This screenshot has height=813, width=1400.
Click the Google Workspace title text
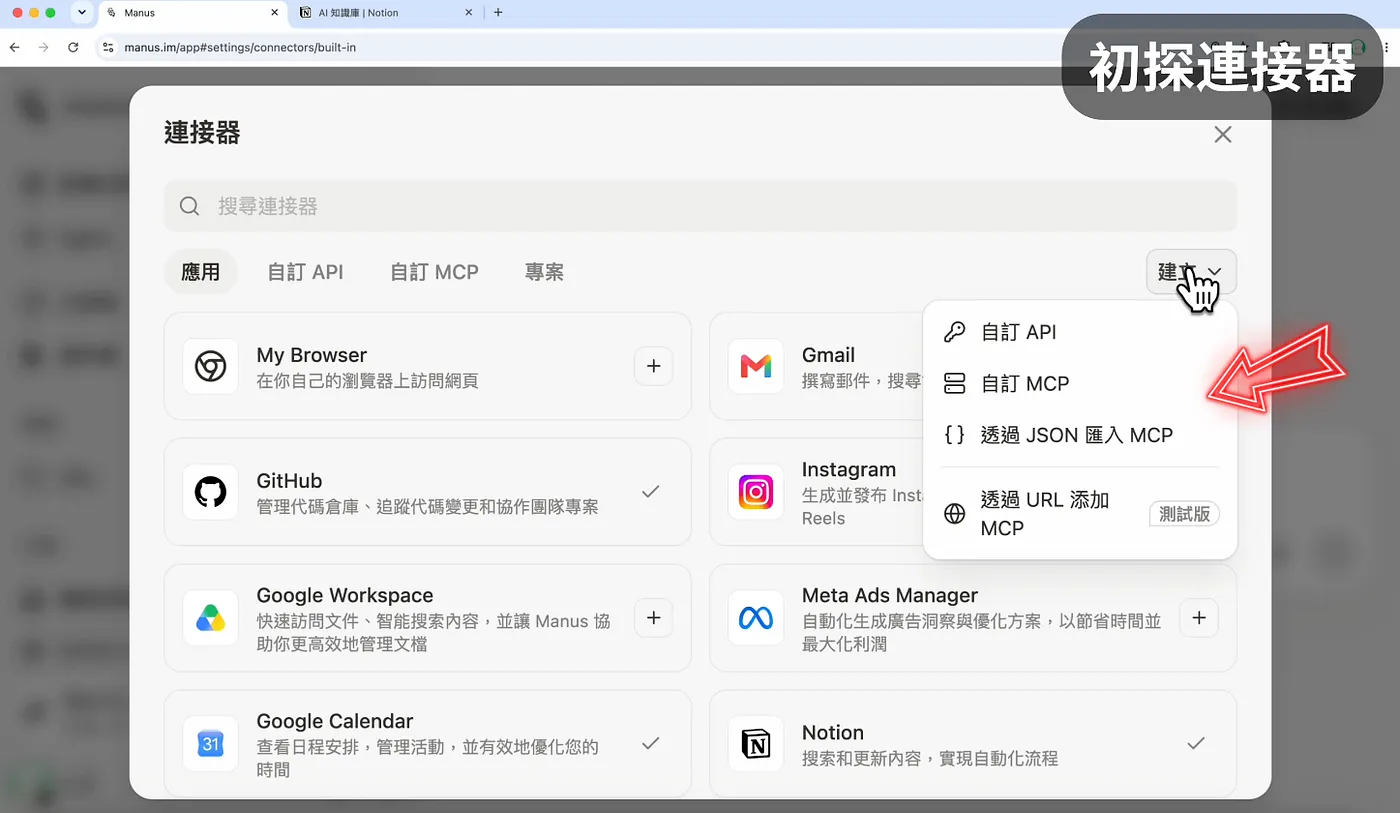pyautogui.click(x=345, y=595)
